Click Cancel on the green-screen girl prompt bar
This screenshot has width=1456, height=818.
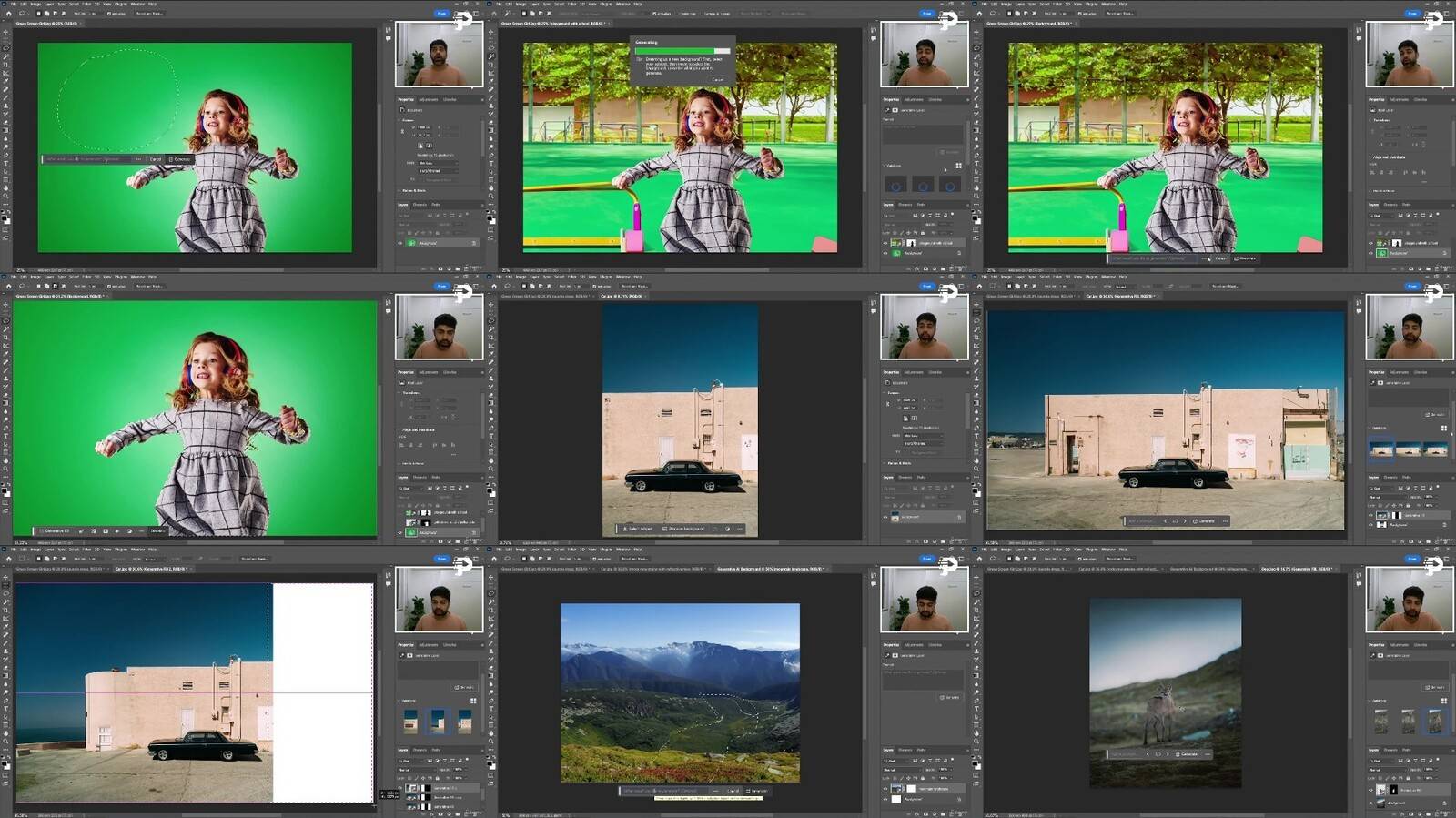[156, 159]
